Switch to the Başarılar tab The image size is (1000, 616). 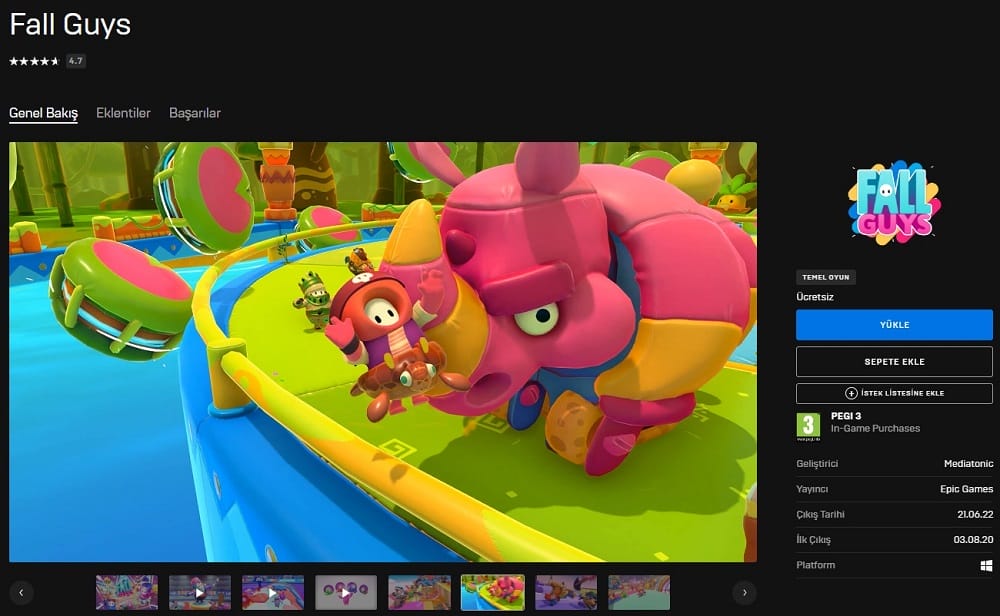(195, 113)
